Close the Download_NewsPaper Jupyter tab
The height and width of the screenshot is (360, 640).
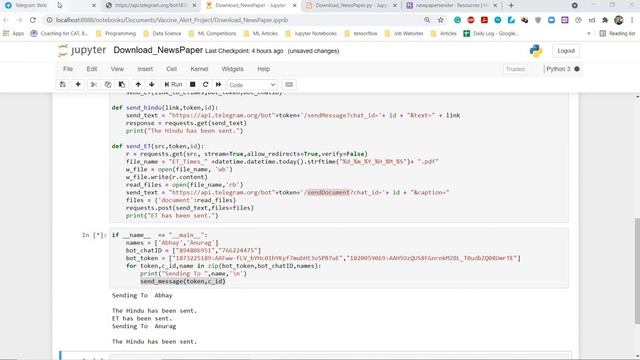[294, 5]
